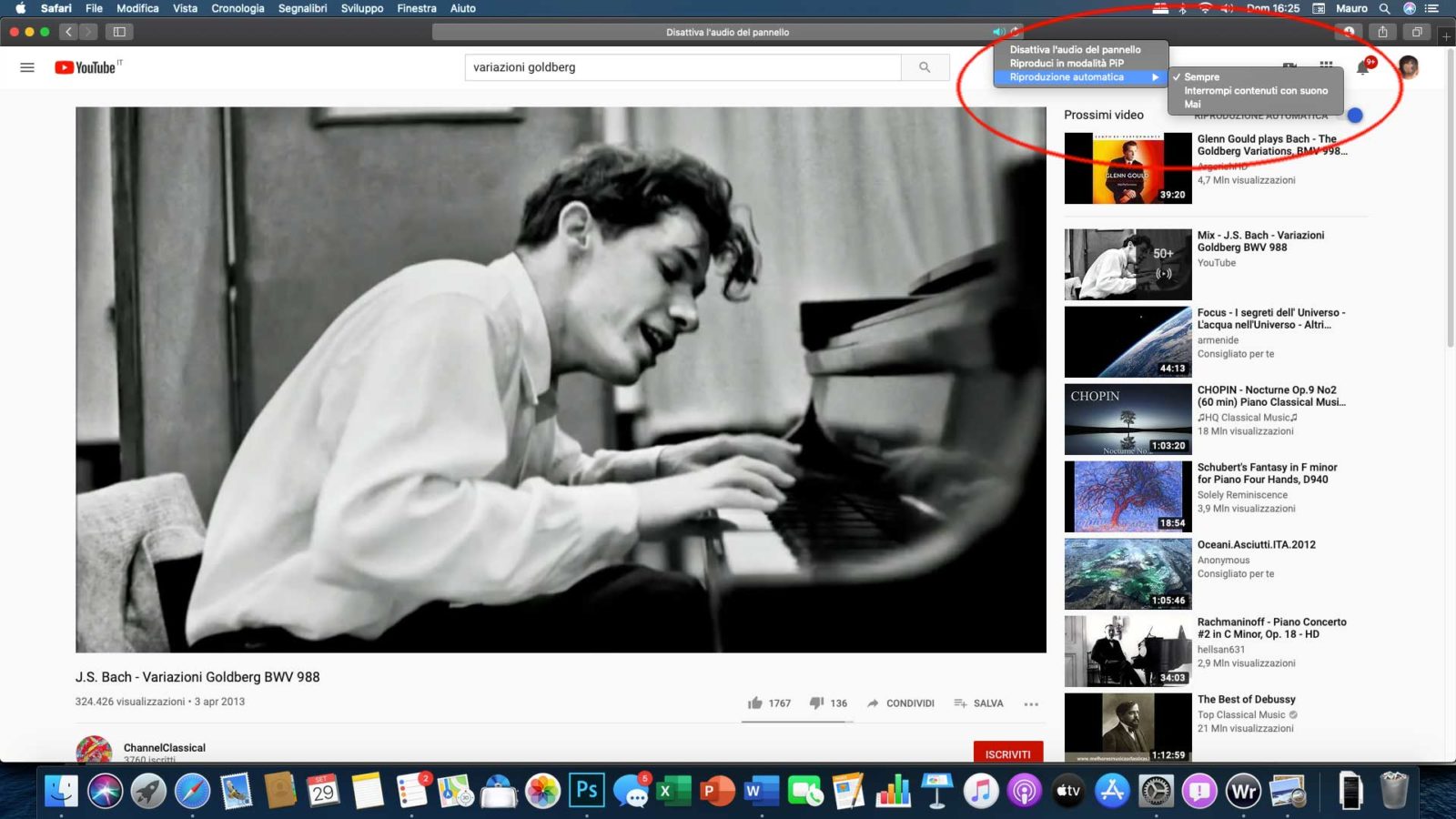Open the CHOPIN Nocturne 1:03:20 thumbnail
The height and width of the screenshot is (819, 1456).
pos(1128,420)
